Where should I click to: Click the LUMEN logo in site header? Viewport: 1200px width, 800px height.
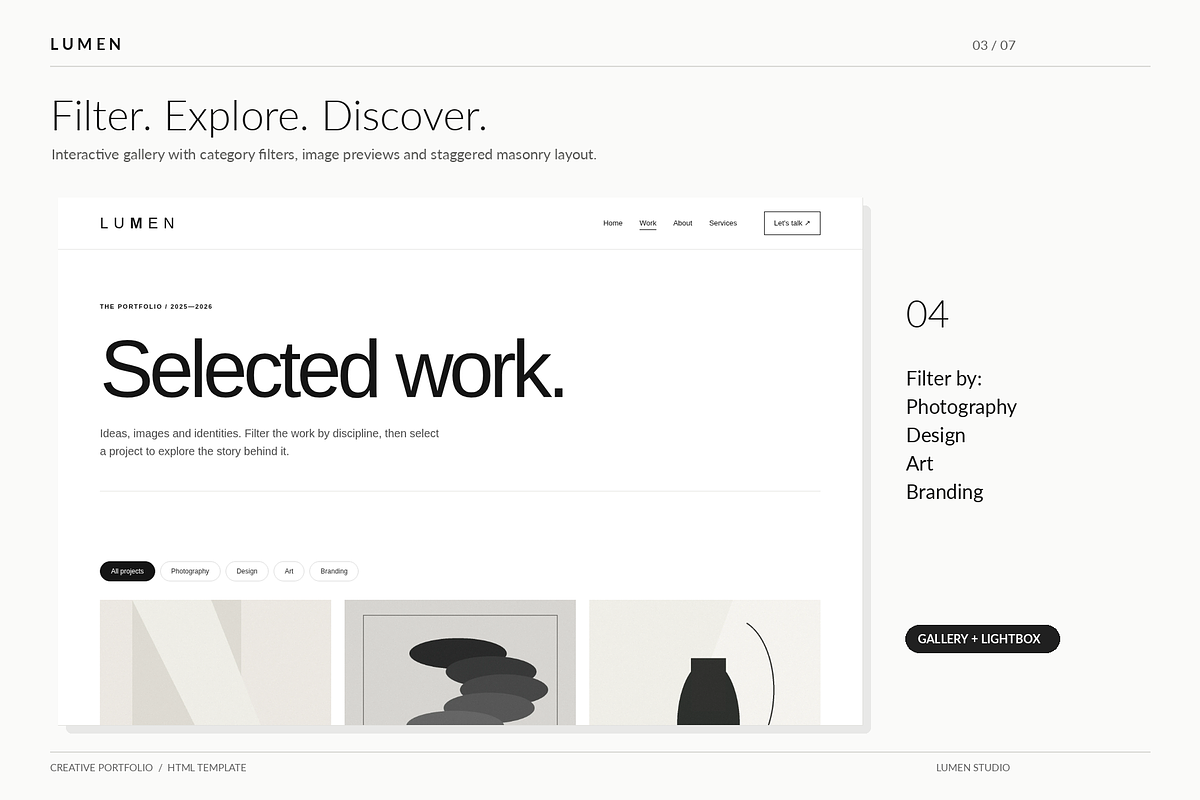137,223
